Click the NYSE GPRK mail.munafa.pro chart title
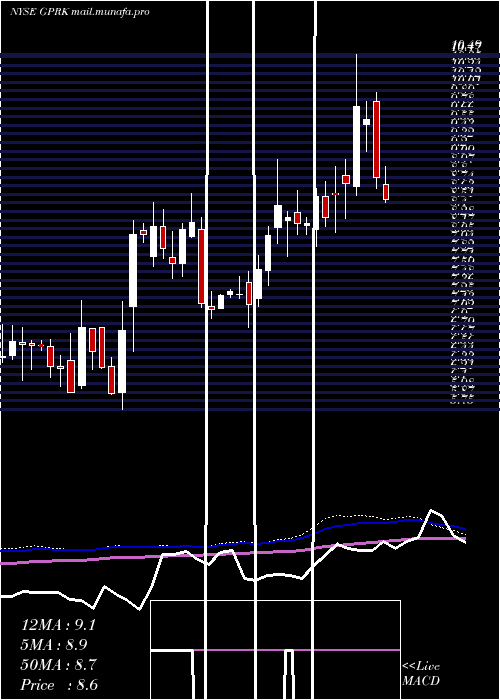This screenshot has width=500, height=700. pyautogui.click(x=79, y=12)
